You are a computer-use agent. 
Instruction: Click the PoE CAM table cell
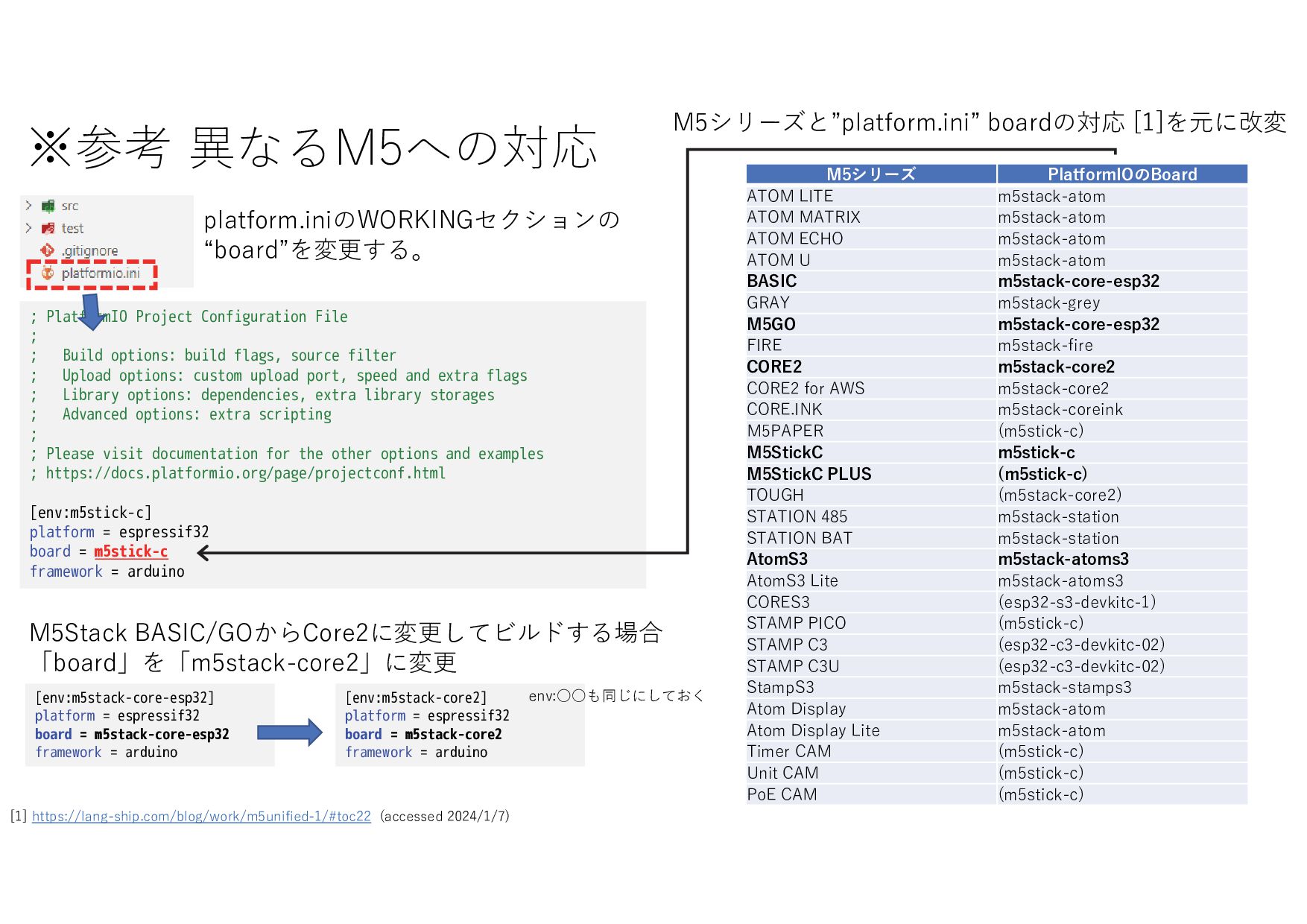[871, 794]
